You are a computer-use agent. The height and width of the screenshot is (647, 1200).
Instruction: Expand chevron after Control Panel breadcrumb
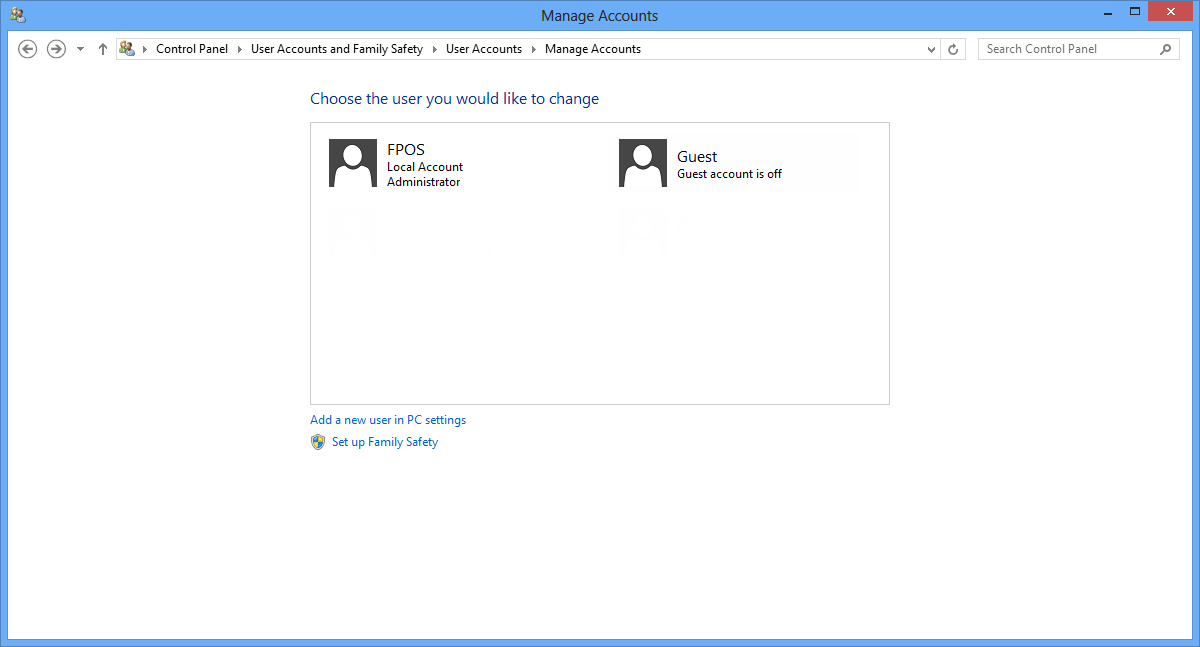click(240, 49)
